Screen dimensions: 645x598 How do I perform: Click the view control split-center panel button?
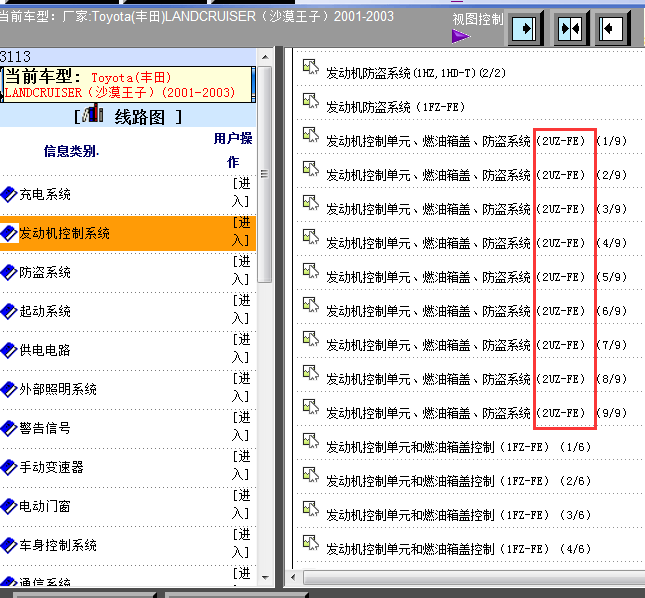click(x=570, y=28)
